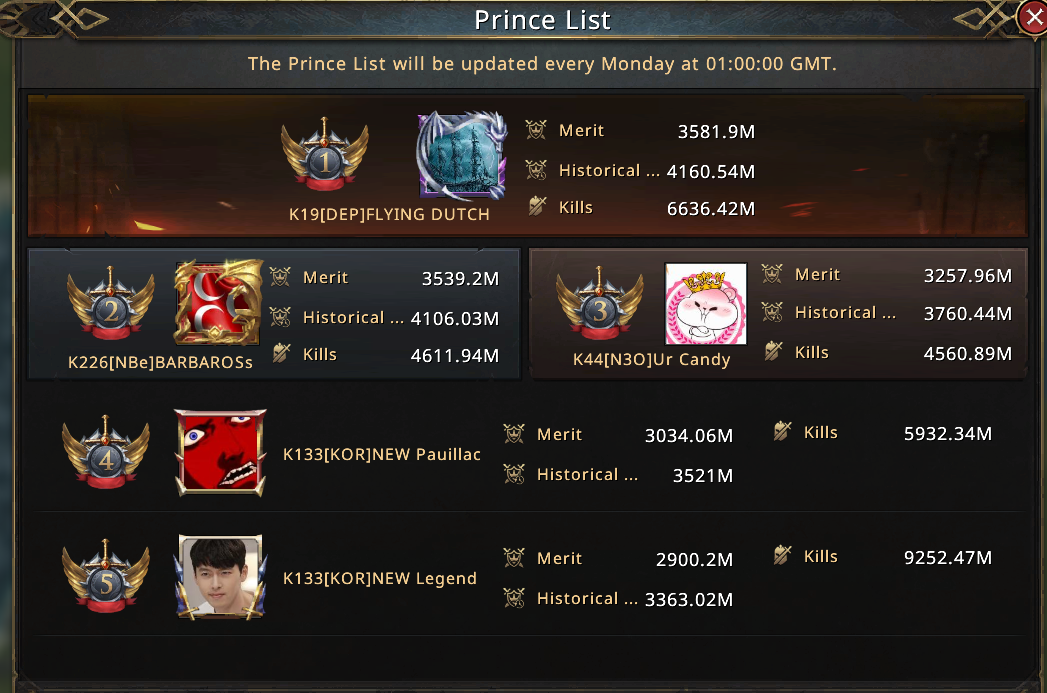The height and width of the screenshot is (693, 1047).
Task: Select NEW Pauillac red face avatar
Action: coord(221,450)
